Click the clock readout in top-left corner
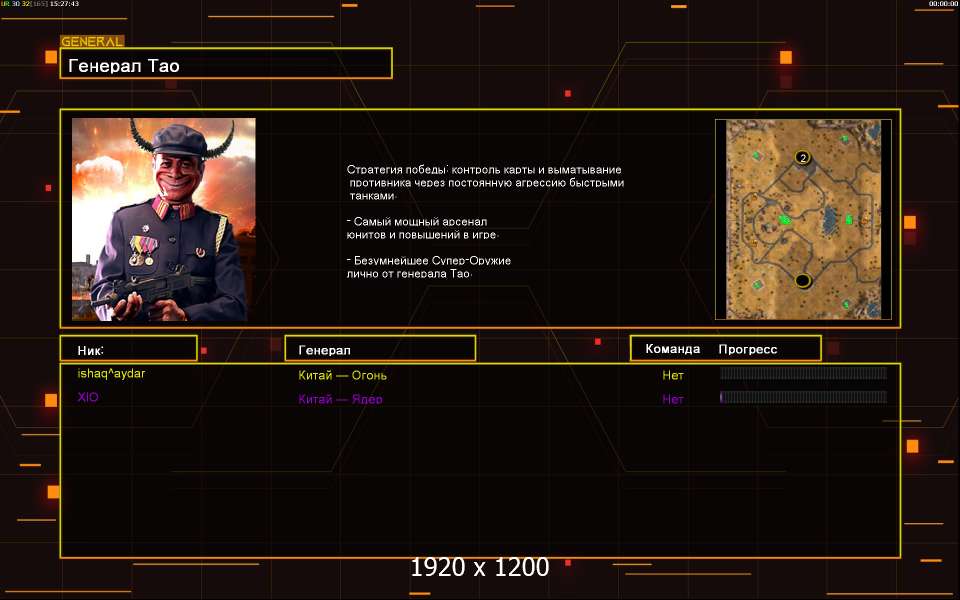 coord(61,4)
